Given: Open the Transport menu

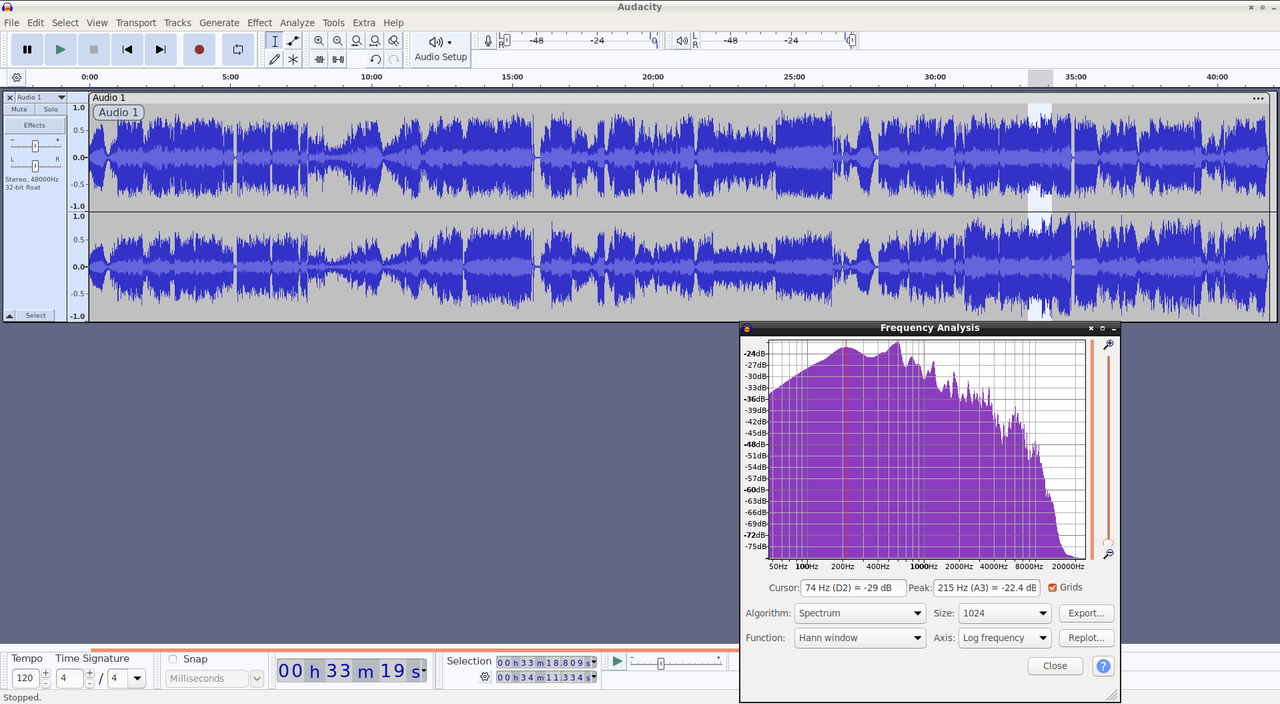Looking at the screenshot, I should (x=136, y=22).
